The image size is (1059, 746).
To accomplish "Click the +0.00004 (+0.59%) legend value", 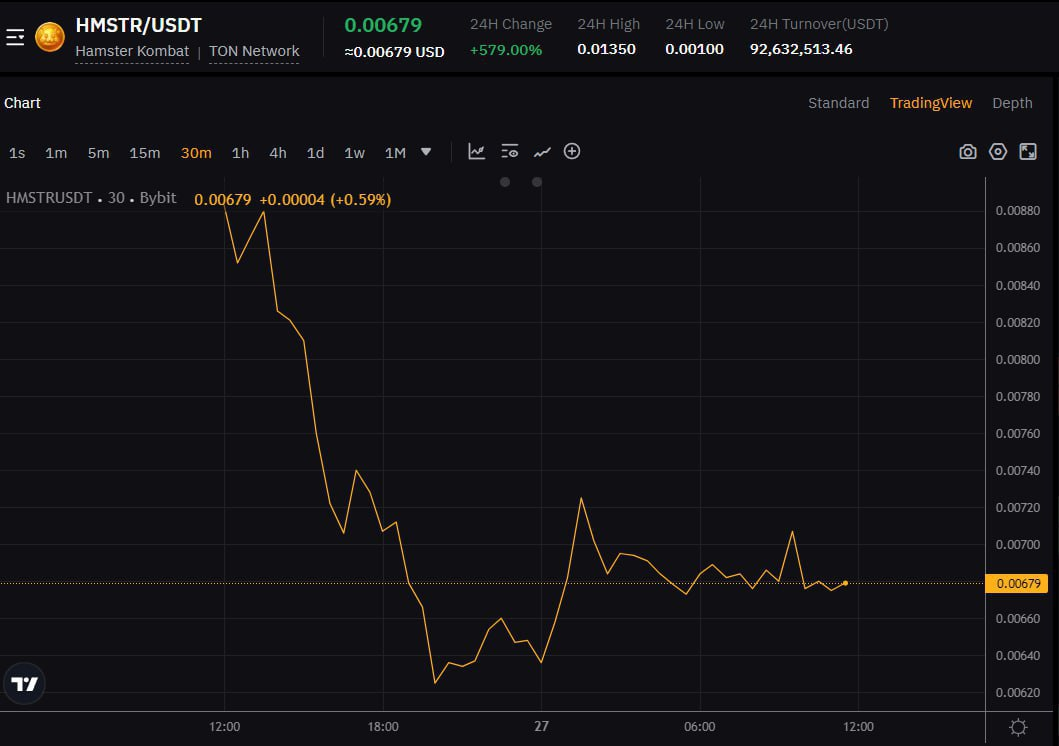I will (x=326, y=200).
